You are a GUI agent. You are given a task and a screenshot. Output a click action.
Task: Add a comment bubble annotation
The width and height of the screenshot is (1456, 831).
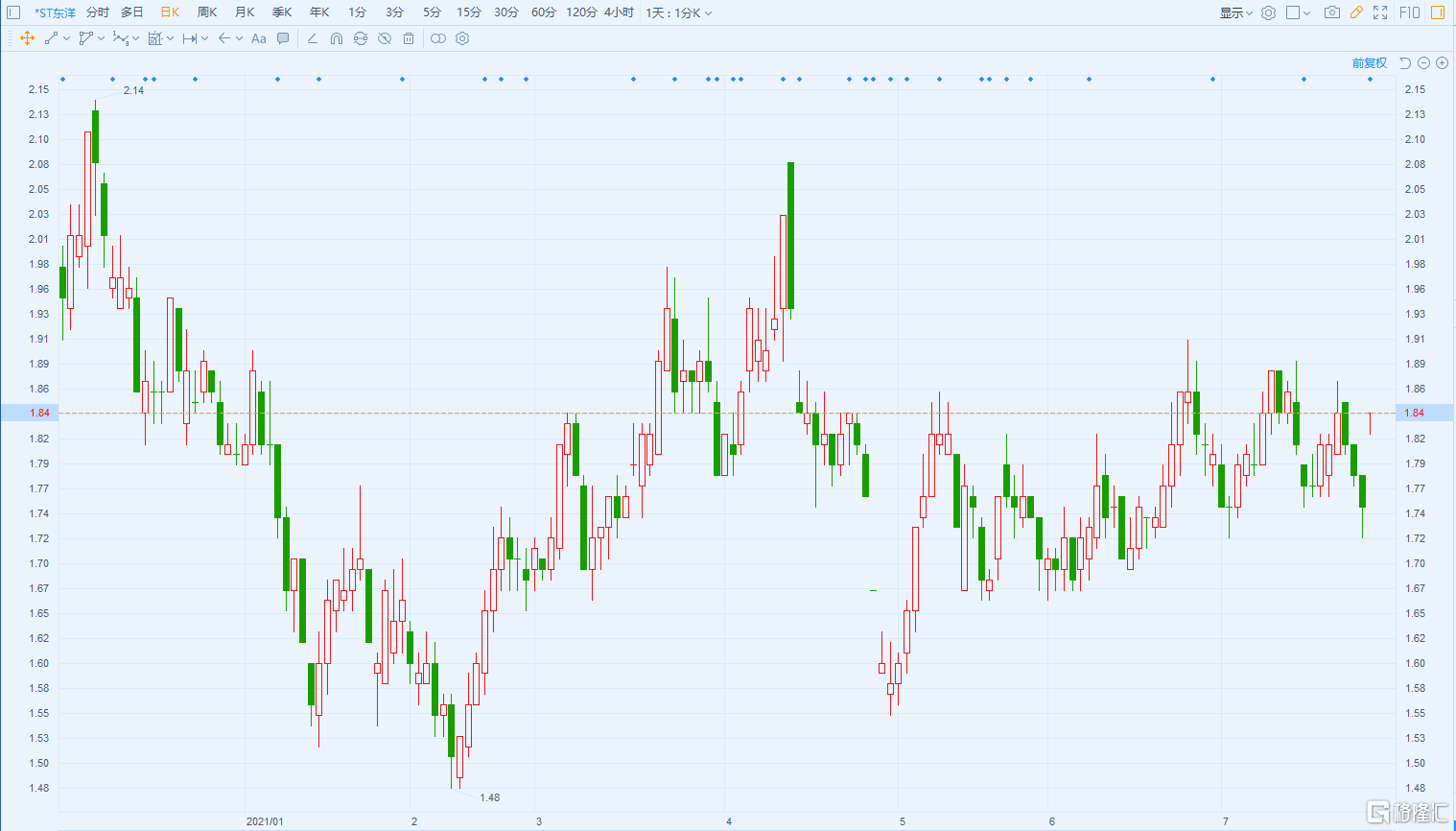283,38
